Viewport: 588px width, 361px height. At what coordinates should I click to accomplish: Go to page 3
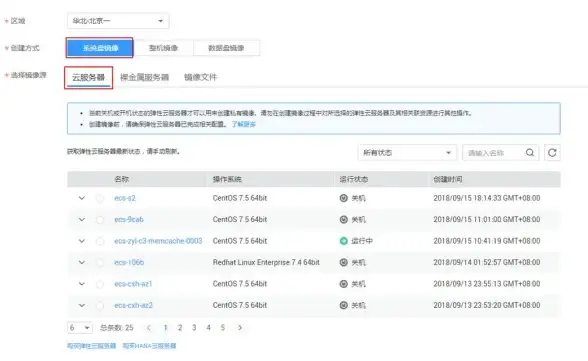pyautogui.click(x=194, y=328)
